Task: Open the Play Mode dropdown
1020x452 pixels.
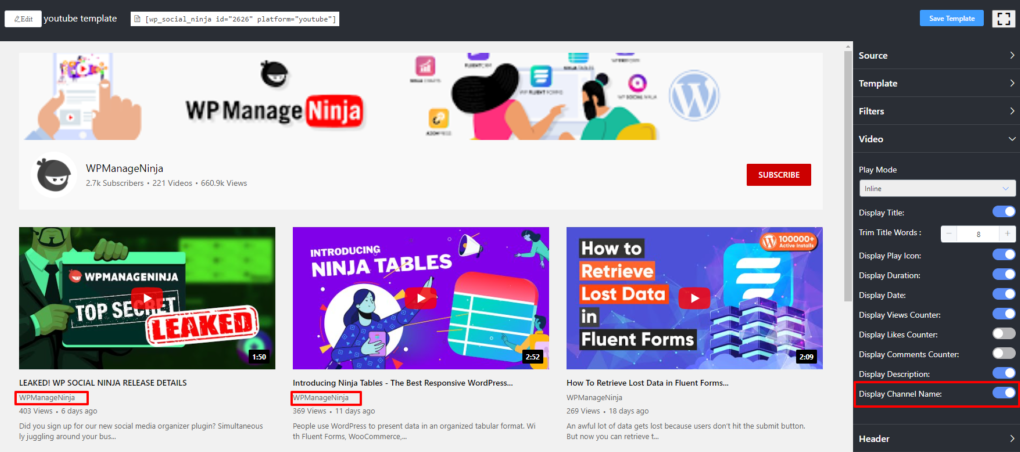Action: [936, 189]
